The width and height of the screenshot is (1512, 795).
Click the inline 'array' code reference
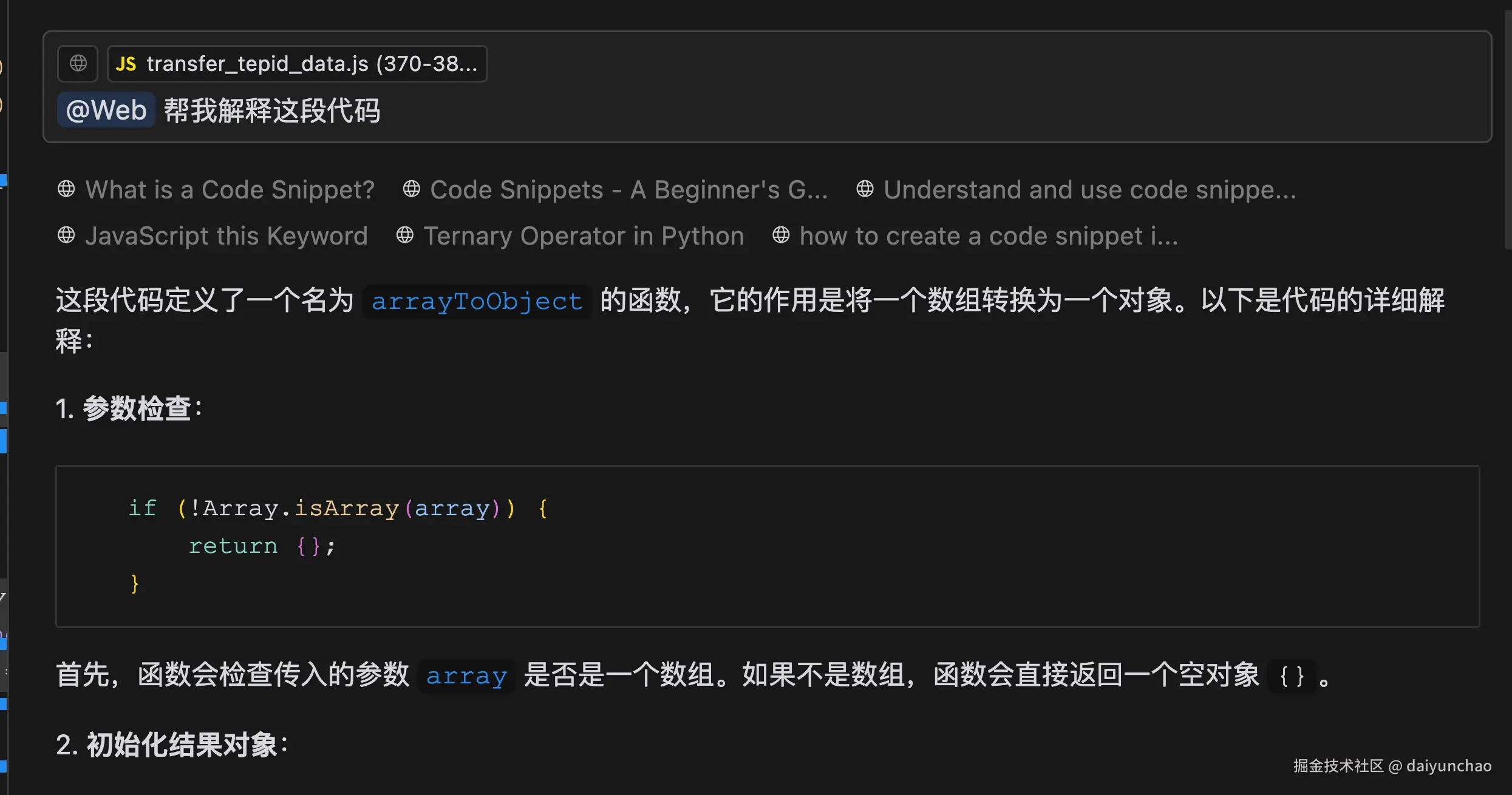[466, 675]
